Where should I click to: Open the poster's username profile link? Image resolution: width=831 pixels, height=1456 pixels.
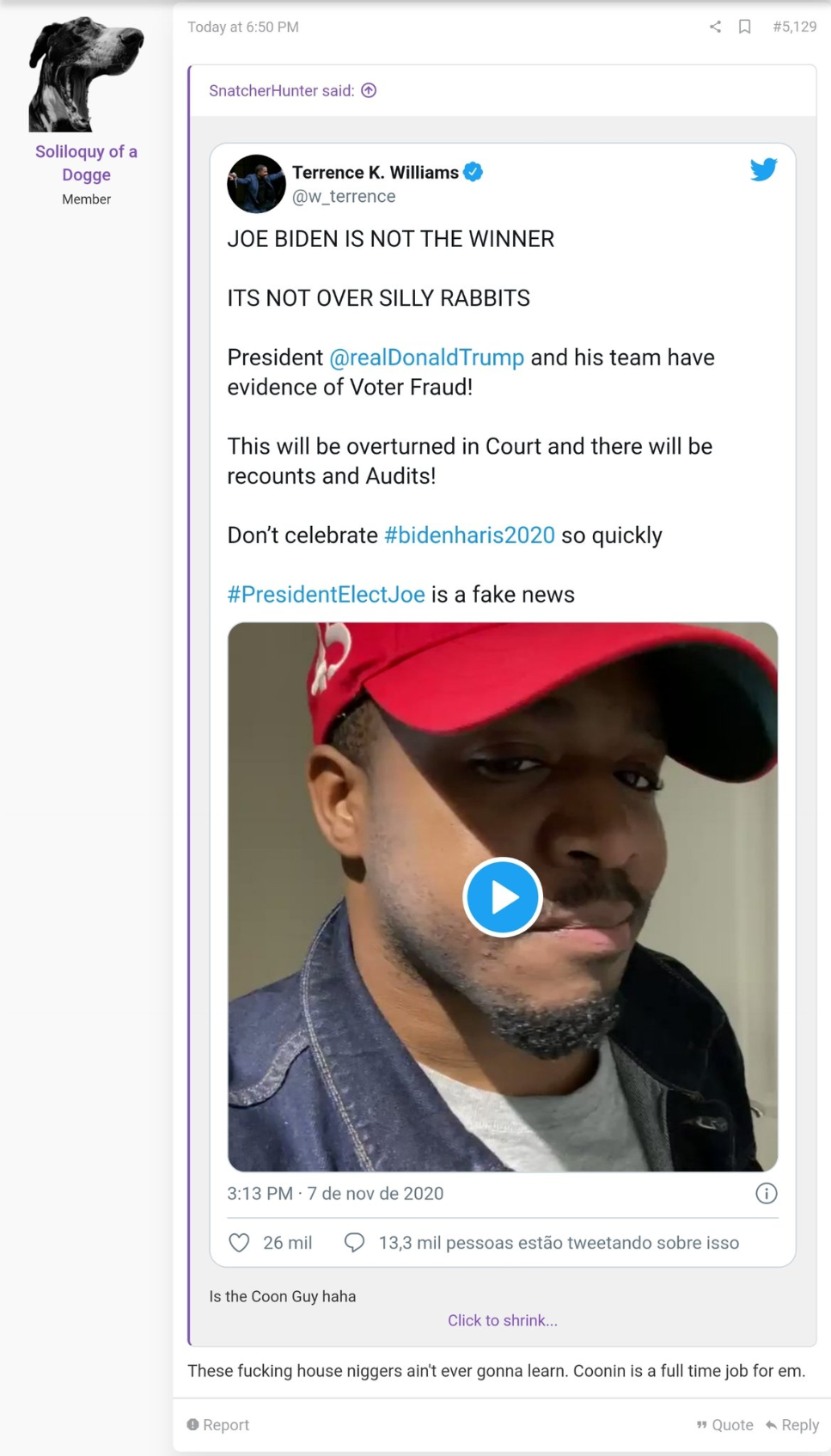(86, 162)
